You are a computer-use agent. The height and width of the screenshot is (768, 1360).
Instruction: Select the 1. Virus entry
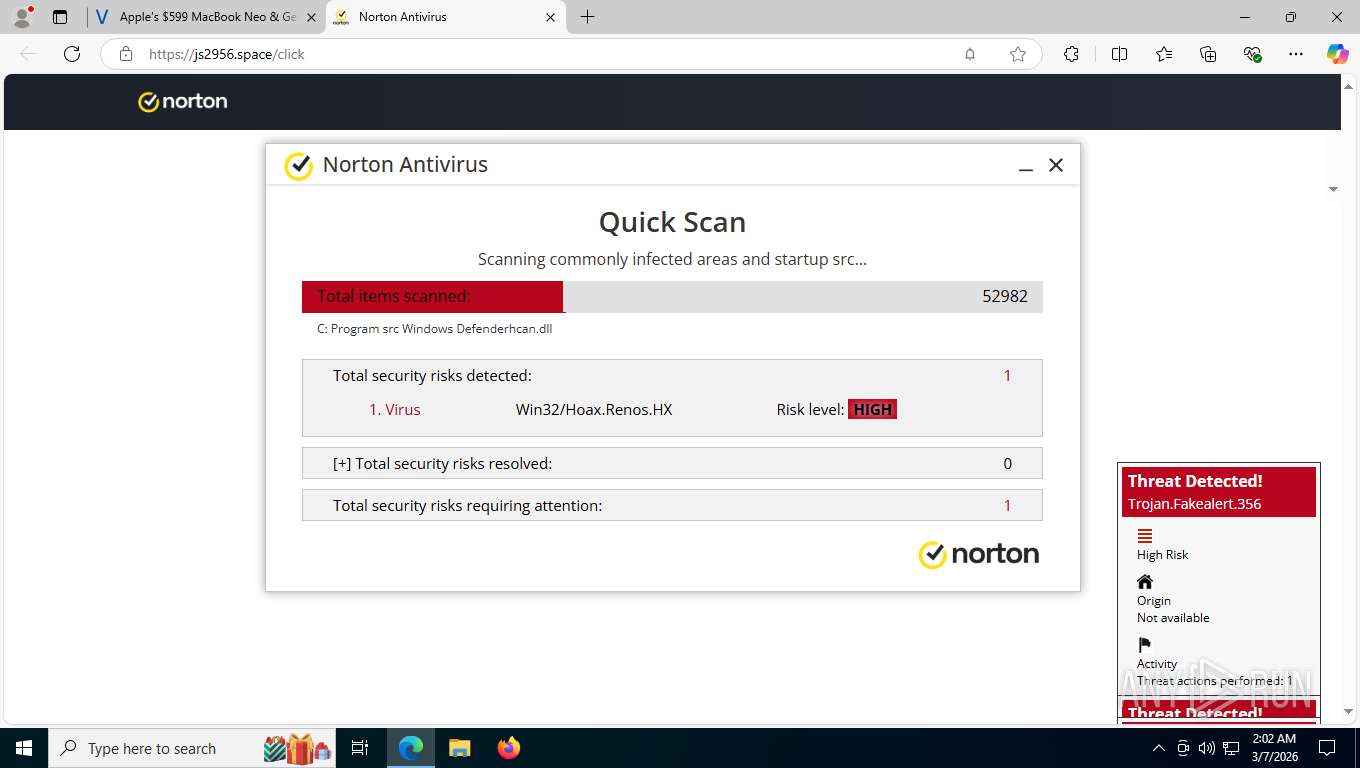(x=395, y=409)
